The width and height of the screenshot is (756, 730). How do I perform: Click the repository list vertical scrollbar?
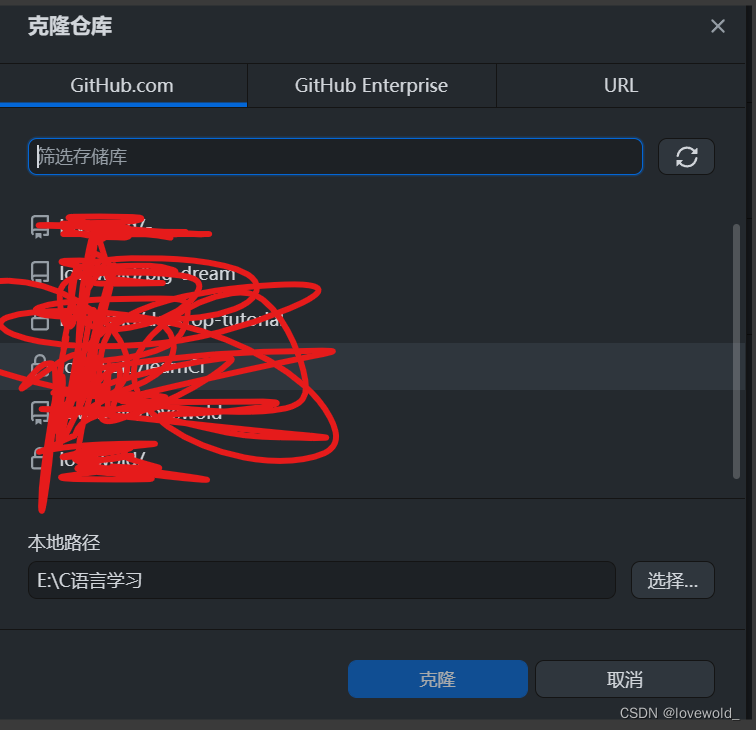click(x=736, y=351)
